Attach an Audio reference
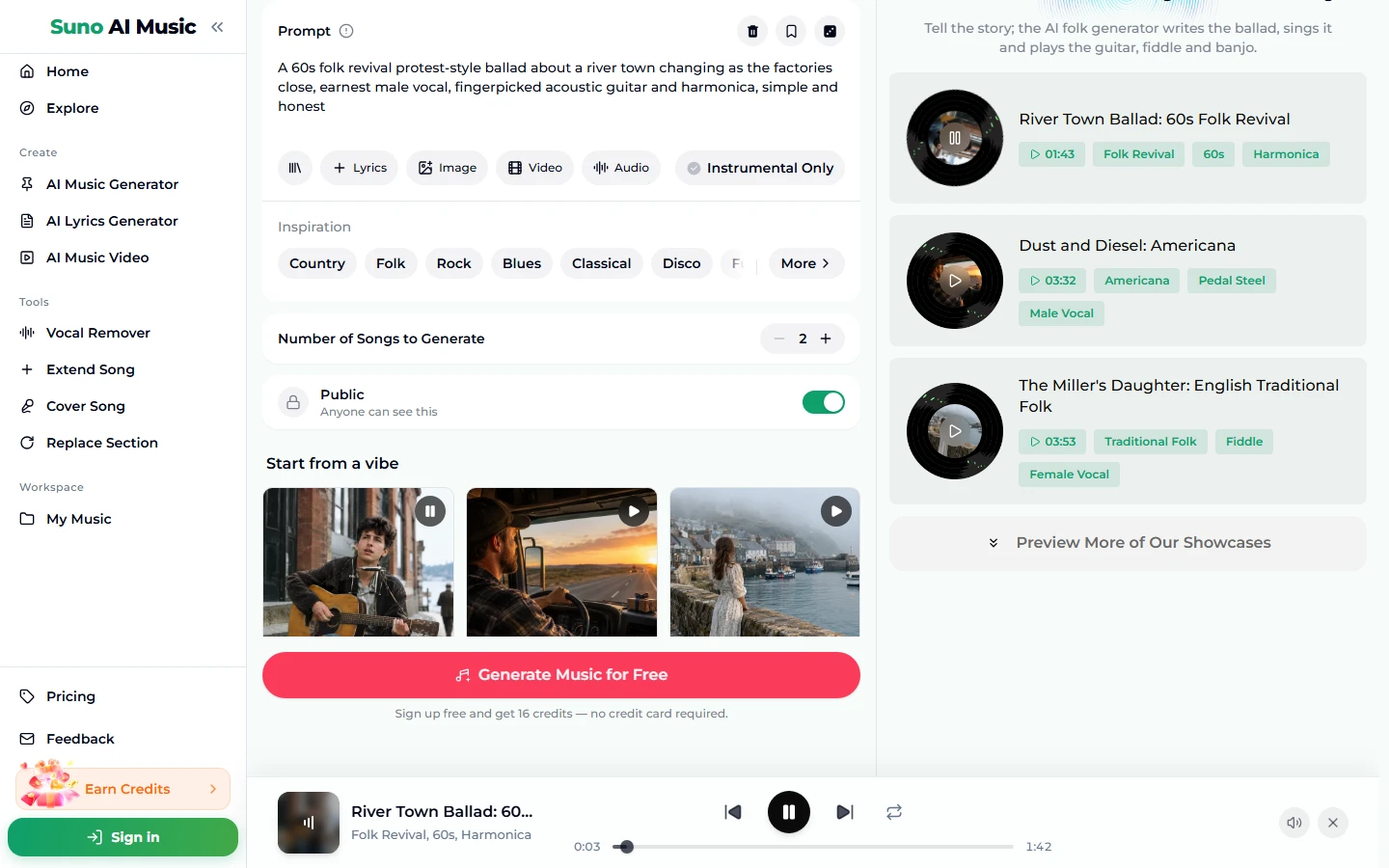Screen dimensions: 1389x868 coord(621,168)
